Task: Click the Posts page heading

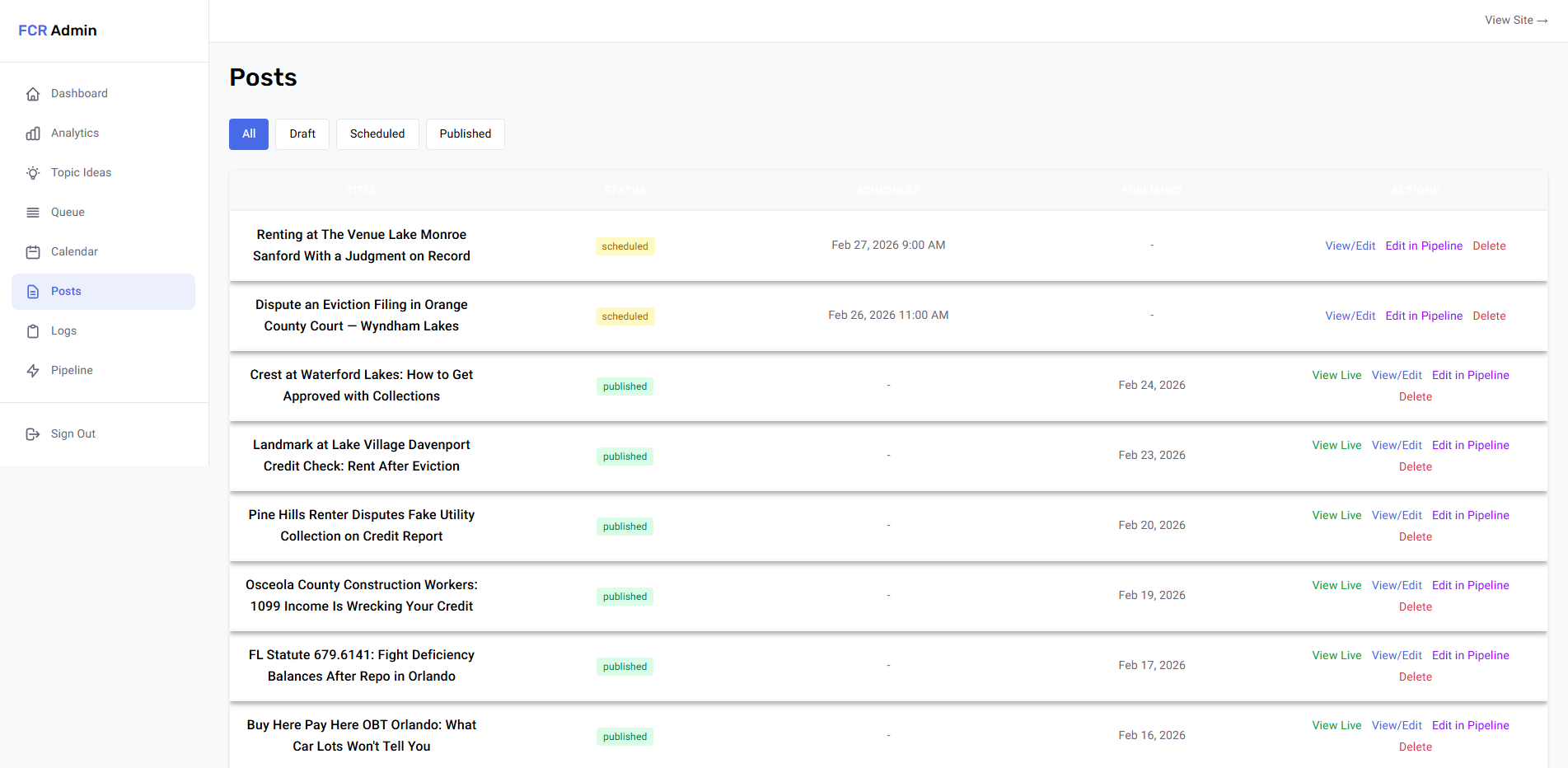Action: 263,77
